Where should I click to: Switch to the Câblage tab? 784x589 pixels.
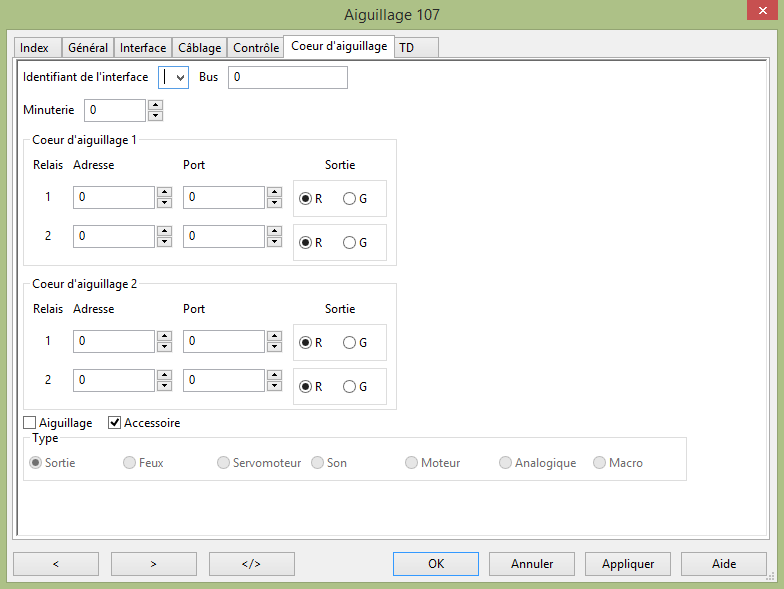(x=199, y=48)
